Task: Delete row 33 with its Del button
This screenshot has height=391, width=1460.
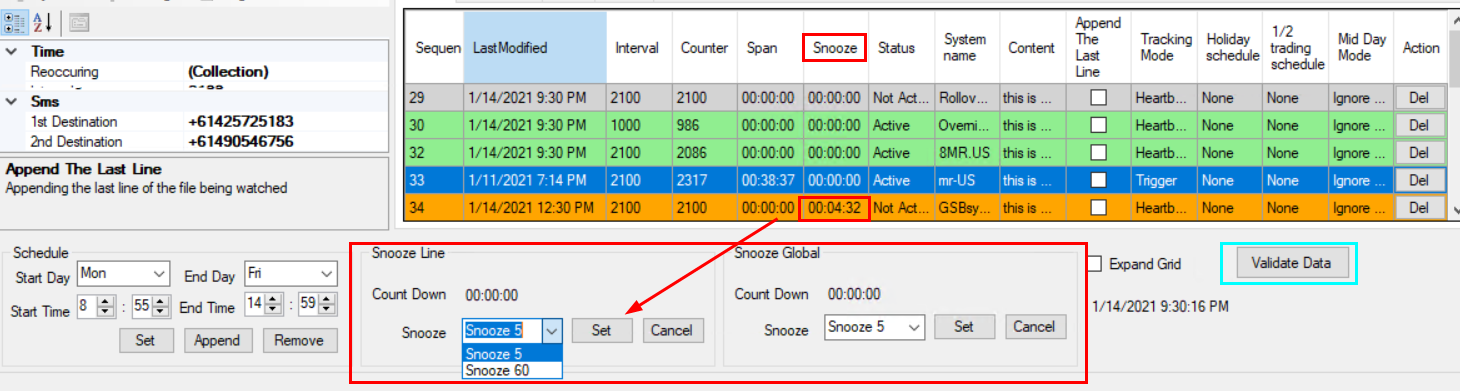Action: (1420, 180)
